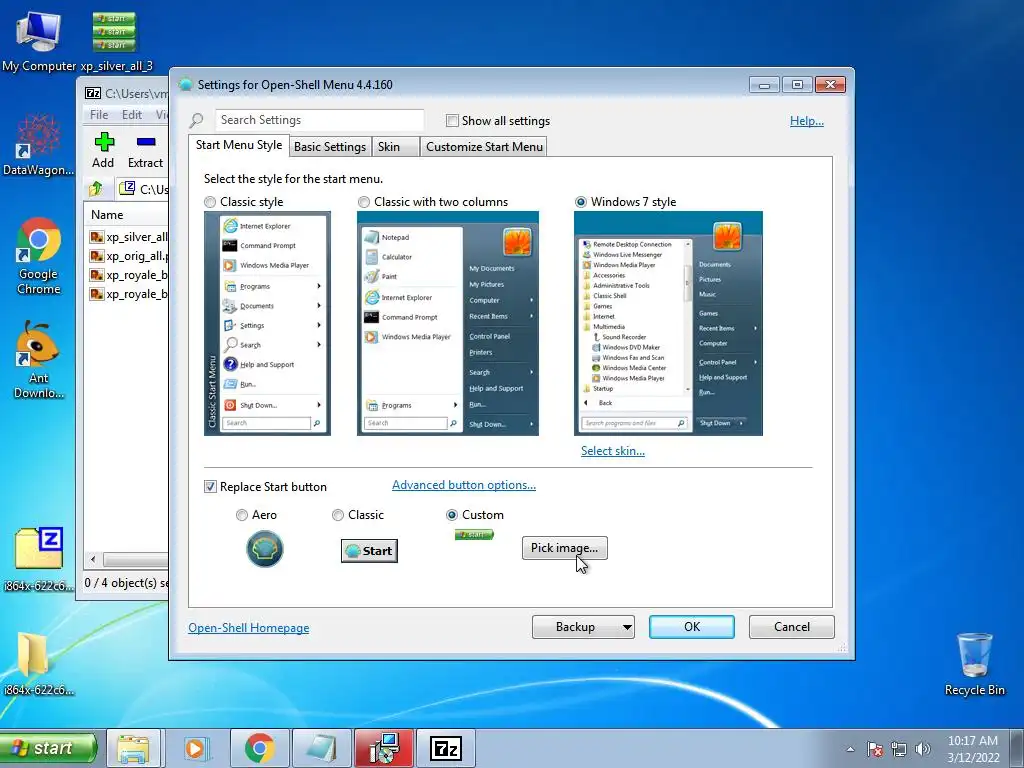The image size is (1024, 768).
Task: Select the Classic style radio button
Action: pos(210,202)
